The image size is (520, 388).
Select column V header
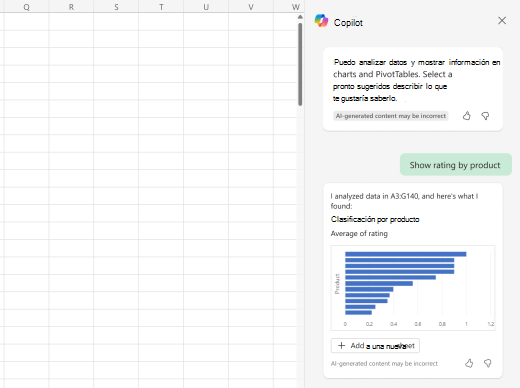point(251,7)
